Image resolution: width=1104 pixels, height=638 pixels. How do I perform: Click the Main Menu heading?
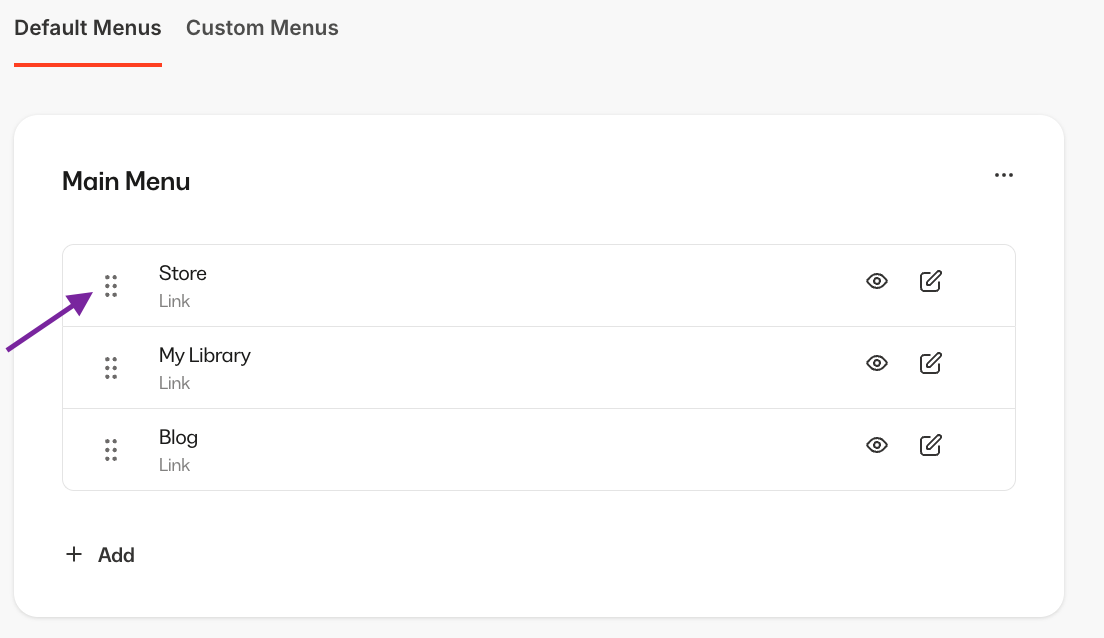coord(126,181)
